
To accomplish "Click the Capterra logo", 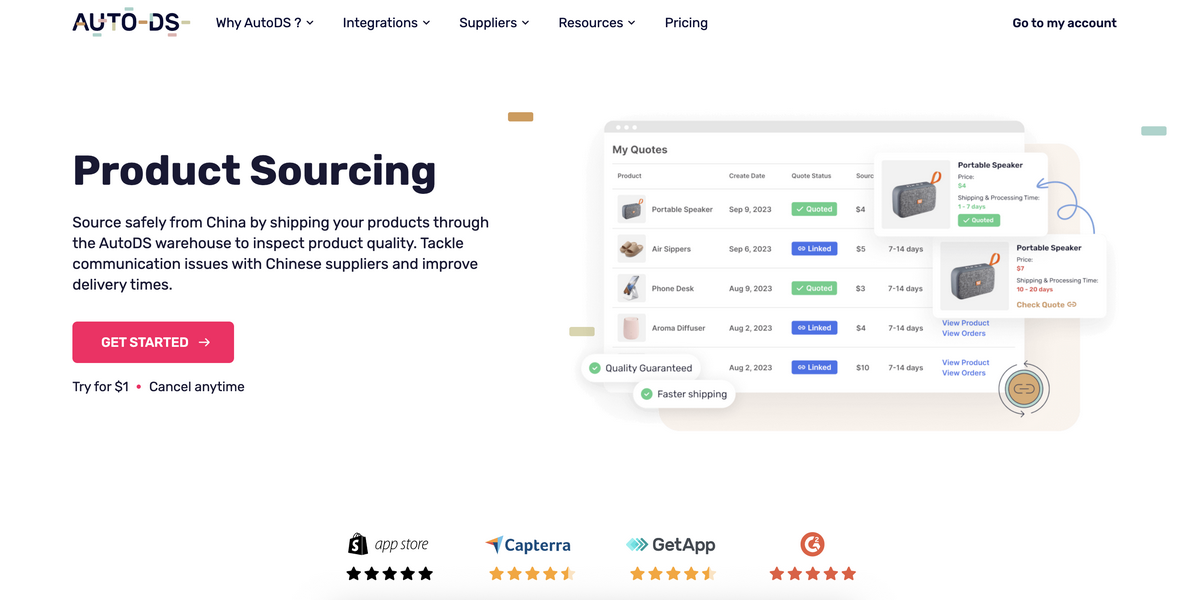I will click(528, 545).
